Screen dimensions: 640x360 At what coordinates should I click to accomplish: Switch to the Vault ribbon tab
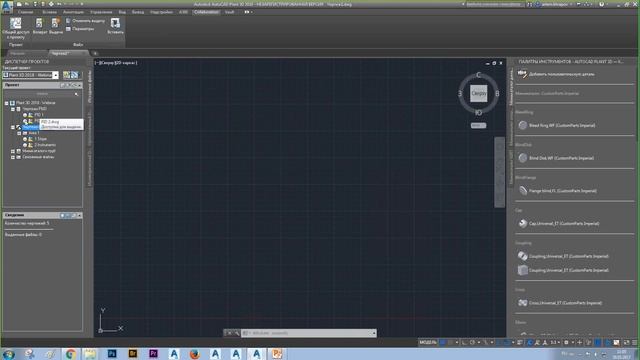tap(230, 12)
